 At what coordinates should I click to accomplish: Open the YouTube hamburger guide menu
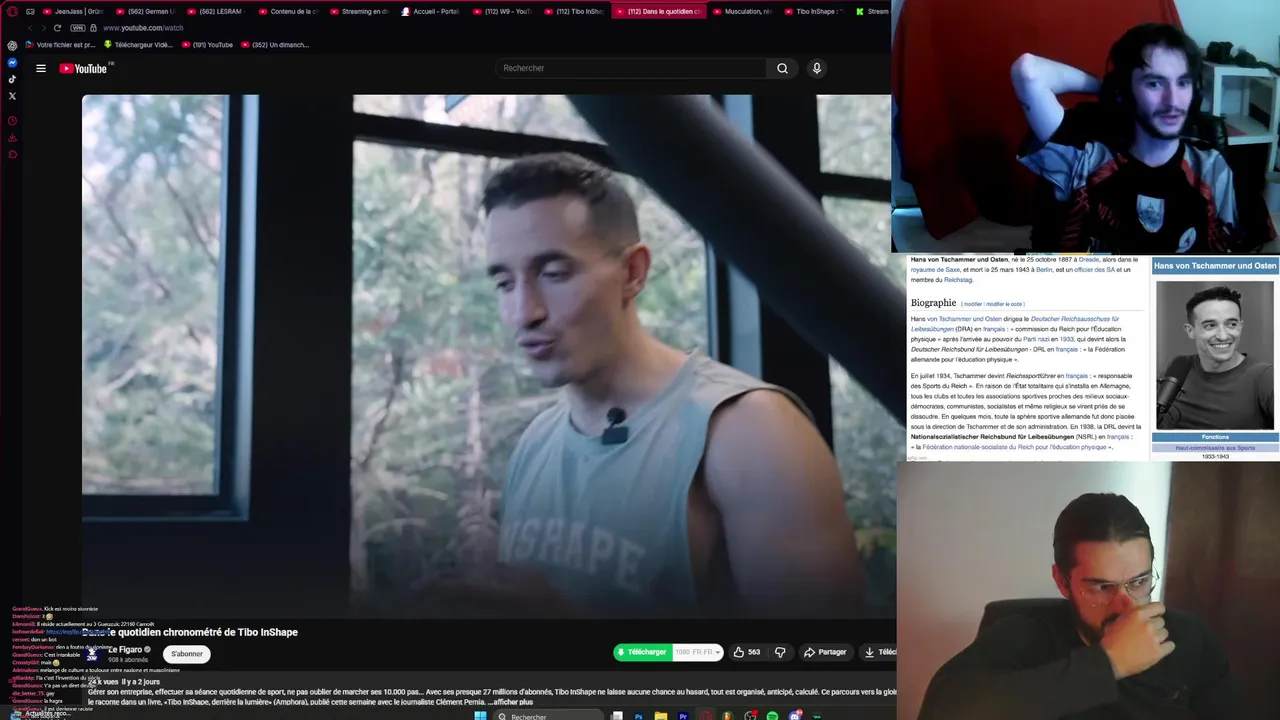tap(41, 68)
